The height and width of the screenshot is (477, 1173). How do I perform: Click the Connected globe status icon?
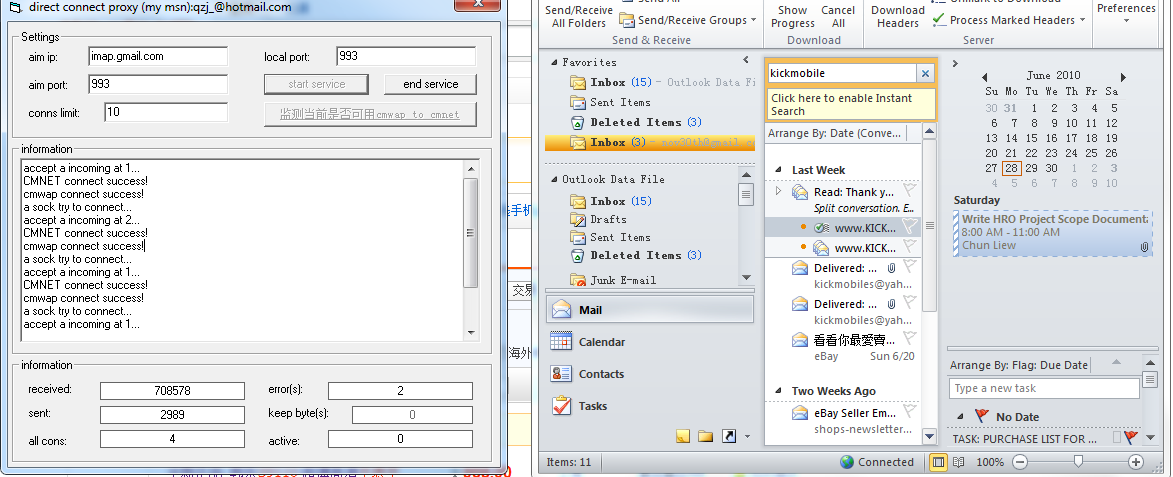pos(847,462)
